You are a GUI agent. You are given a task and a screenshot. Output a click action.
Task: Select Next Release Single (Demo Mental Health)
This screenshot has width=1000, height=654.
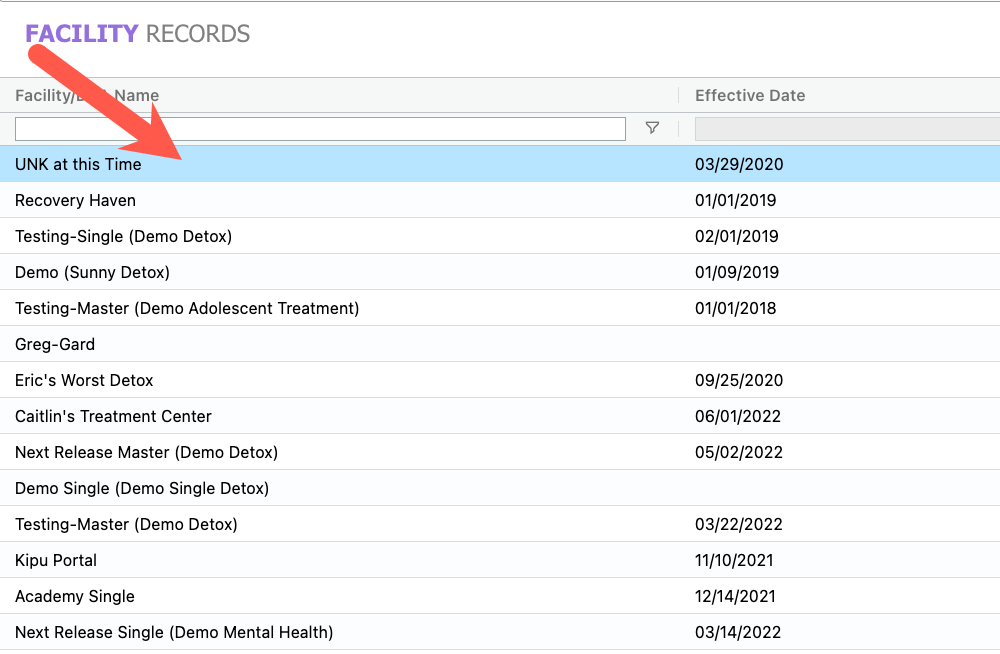click(174, 633)
